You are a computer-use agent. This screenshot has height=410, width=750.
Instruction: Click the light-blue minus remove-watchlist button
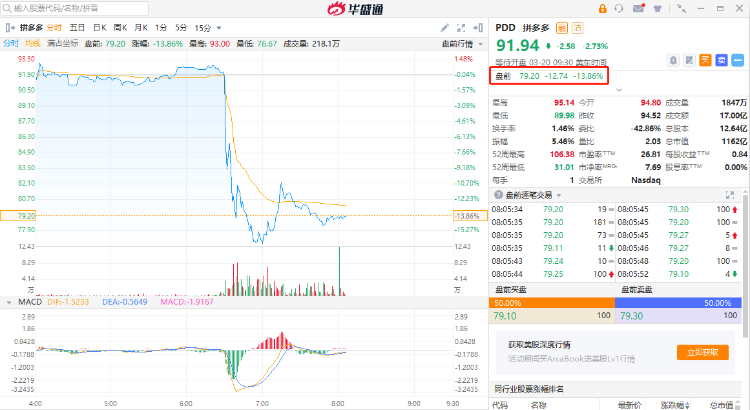(738, 60)
